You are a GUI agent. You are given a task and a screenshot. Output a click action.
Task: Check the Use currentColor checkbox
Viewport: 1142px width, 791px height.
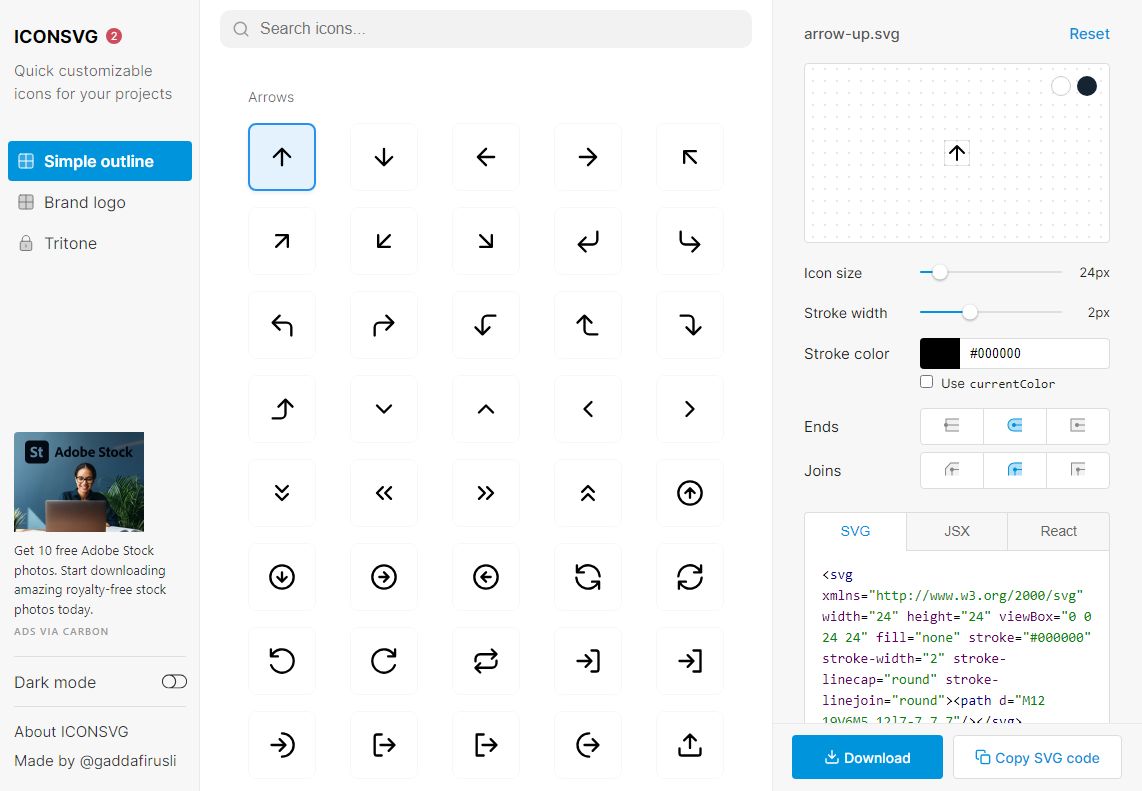926,382
